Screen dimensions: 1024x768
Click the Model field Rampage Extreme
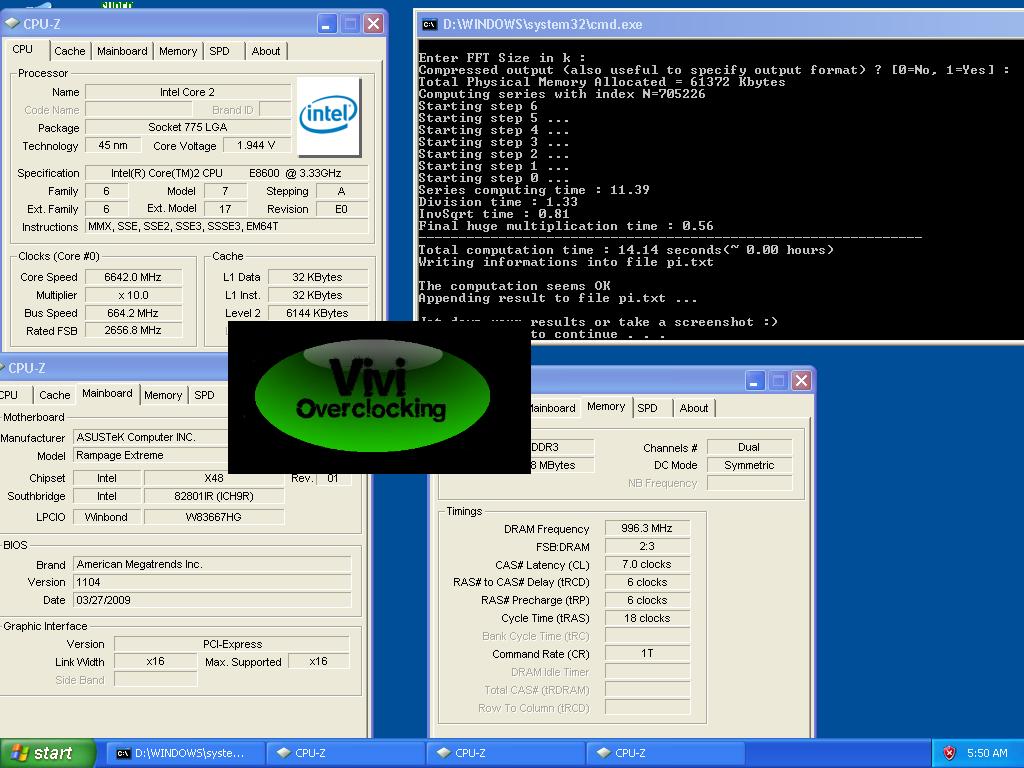point(151,455)
